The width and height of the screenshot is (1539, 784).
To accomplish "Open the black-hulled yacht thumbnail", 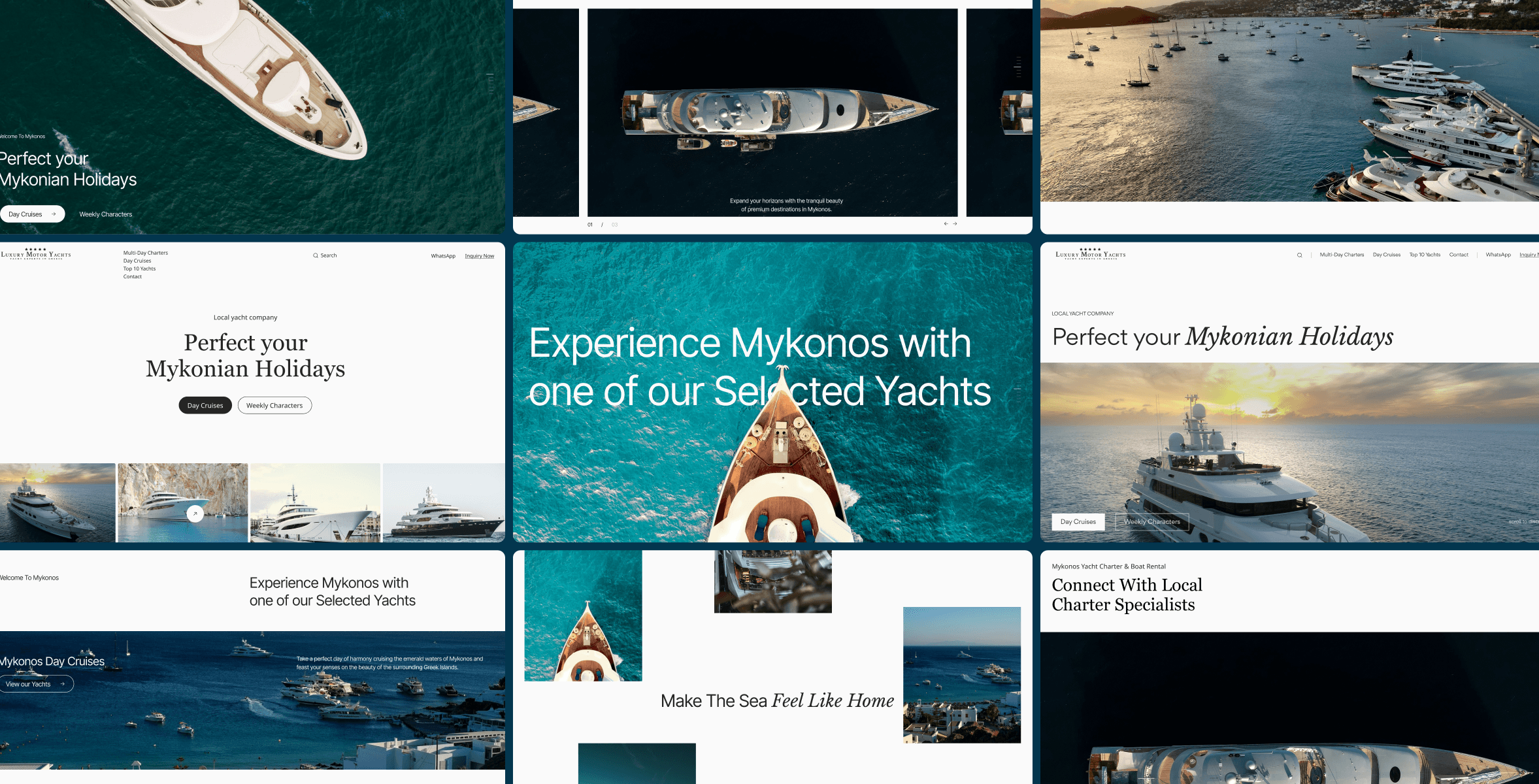I will (x=444, y=502).
